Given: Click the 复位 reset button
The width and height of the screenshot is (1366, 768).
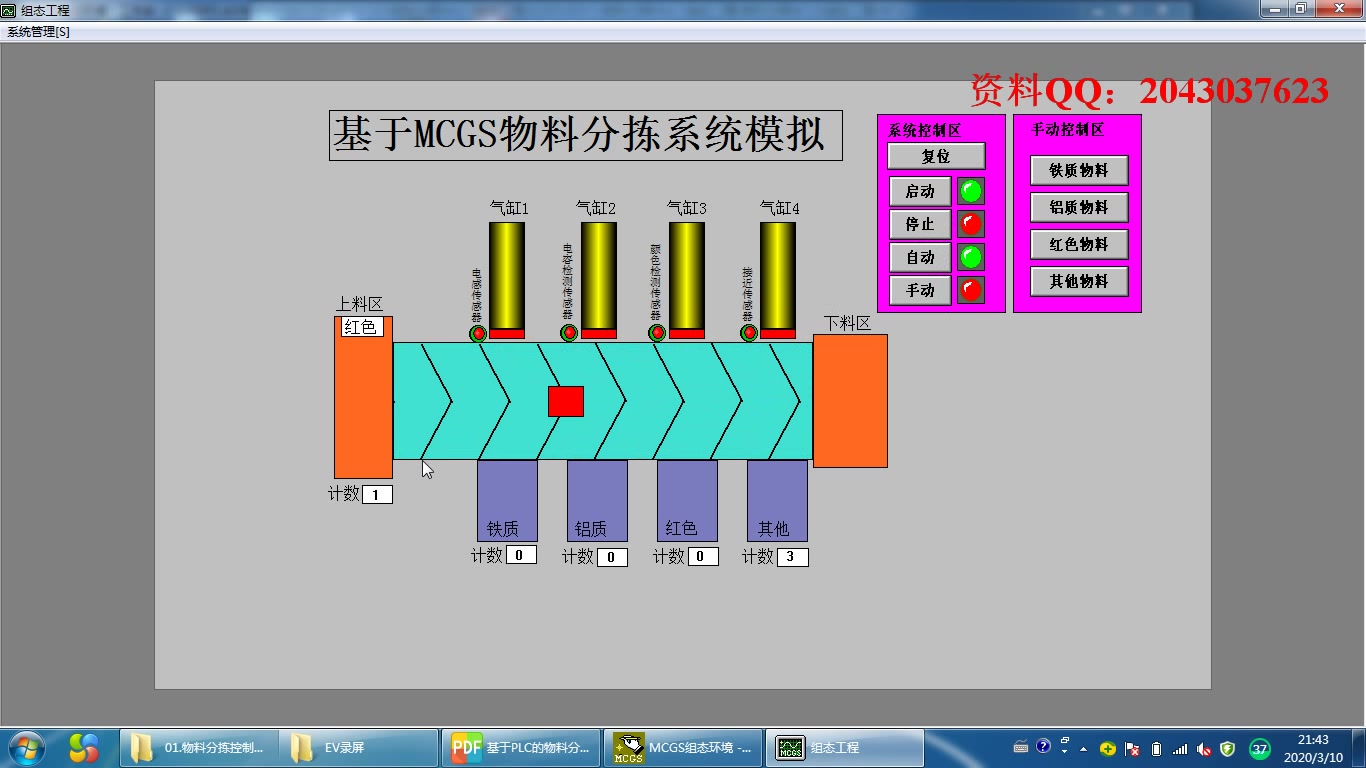Looking at the screenshot, I should point(936,156).
